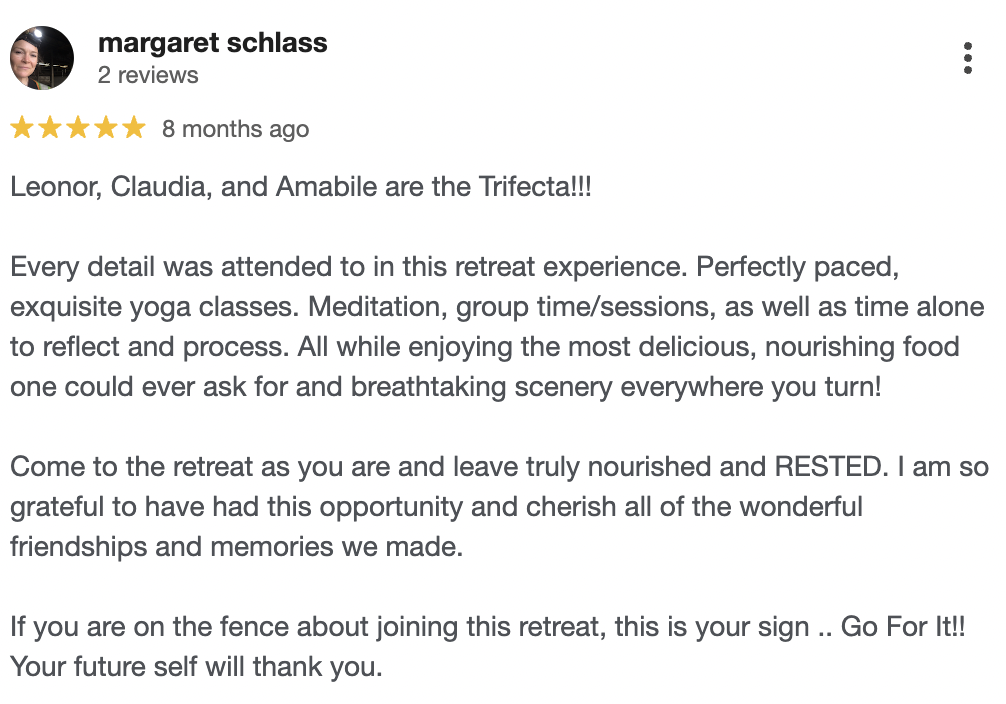Click the fifth gold rating star
Viewport: 1006px width, 704px height.
point(134,128)
